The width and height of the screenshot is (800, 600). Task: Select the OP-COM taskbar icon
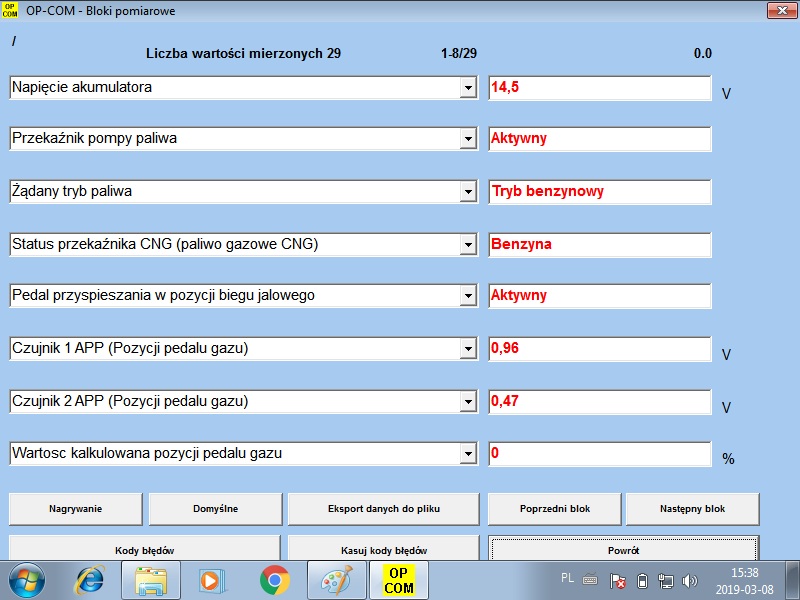pos(399,580)
